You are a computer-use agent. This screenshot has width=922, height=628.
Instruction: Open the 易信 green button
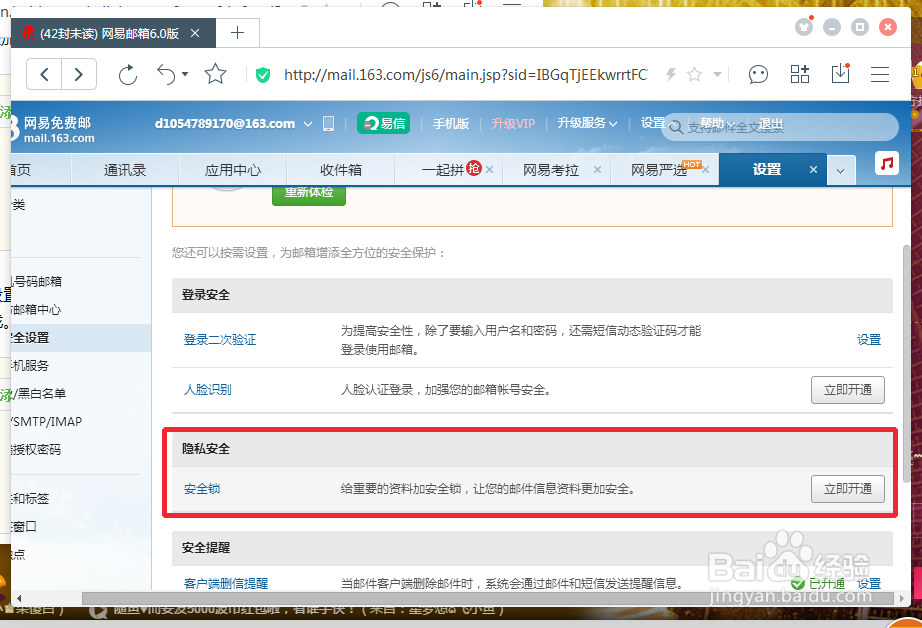pos(383,123)
